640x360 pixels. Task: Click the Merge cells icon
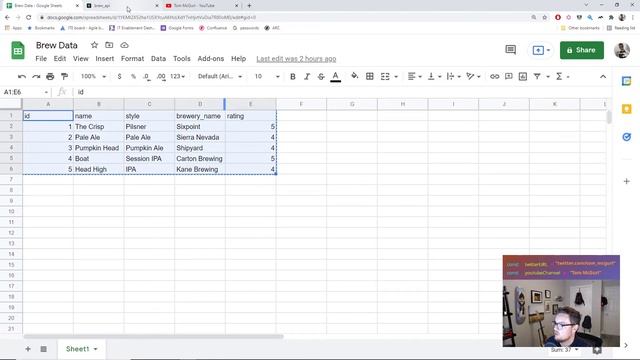(385, 76)
